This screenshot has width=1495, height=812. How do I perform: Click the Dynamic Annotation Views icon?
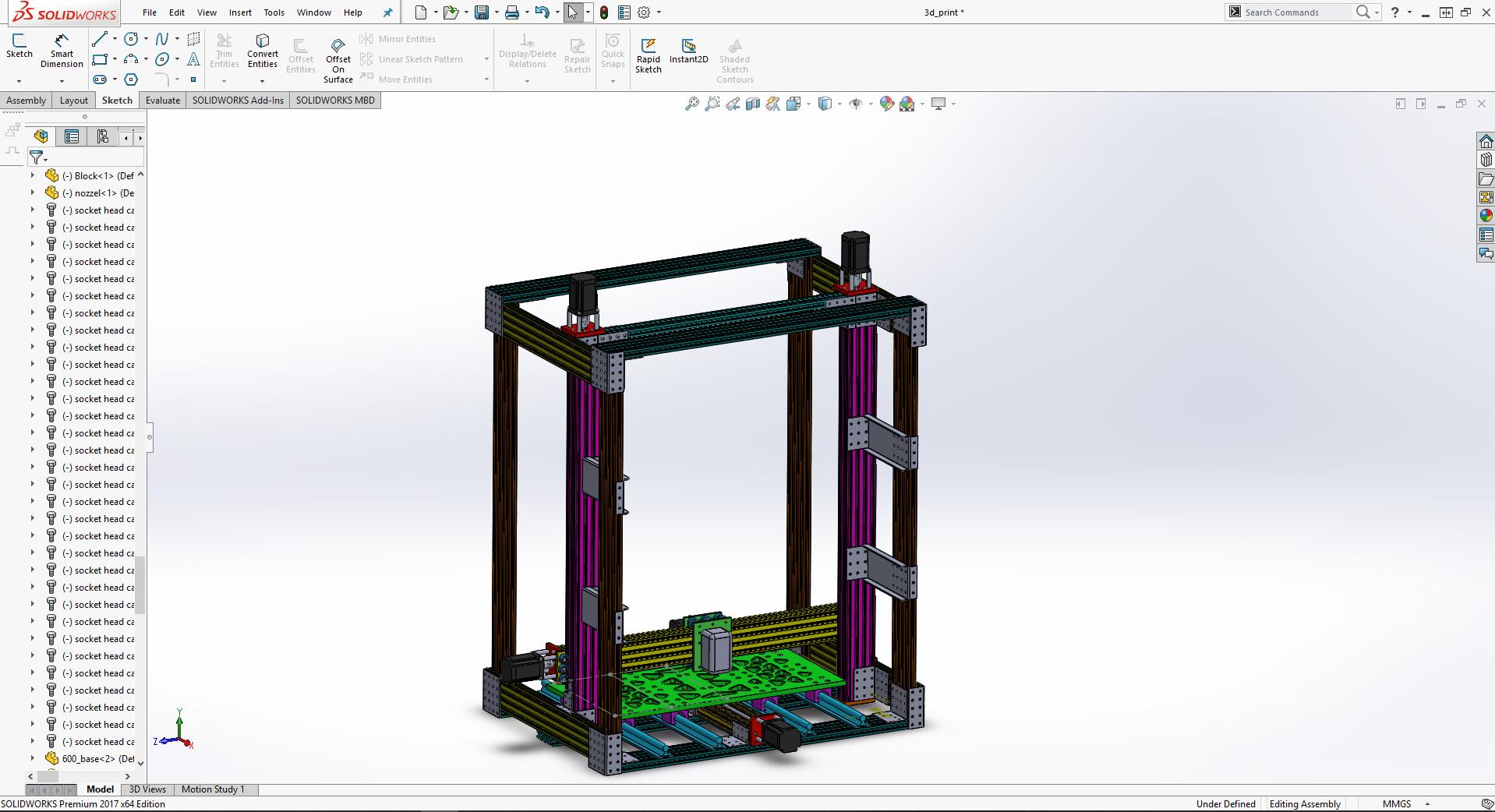[772, 104]
